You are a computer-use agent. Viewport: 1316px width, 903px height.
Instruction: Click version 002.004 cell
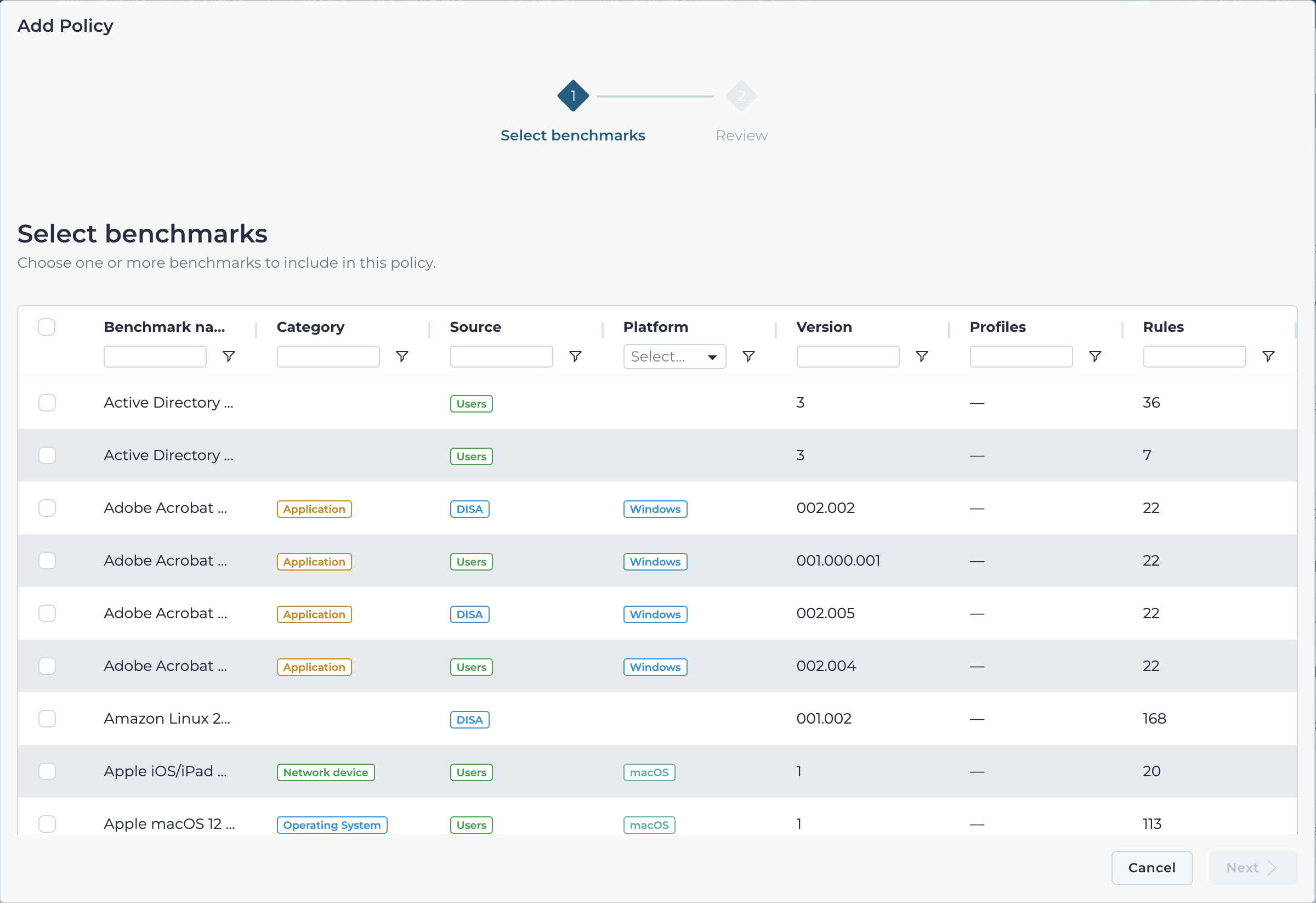point(826,666)
